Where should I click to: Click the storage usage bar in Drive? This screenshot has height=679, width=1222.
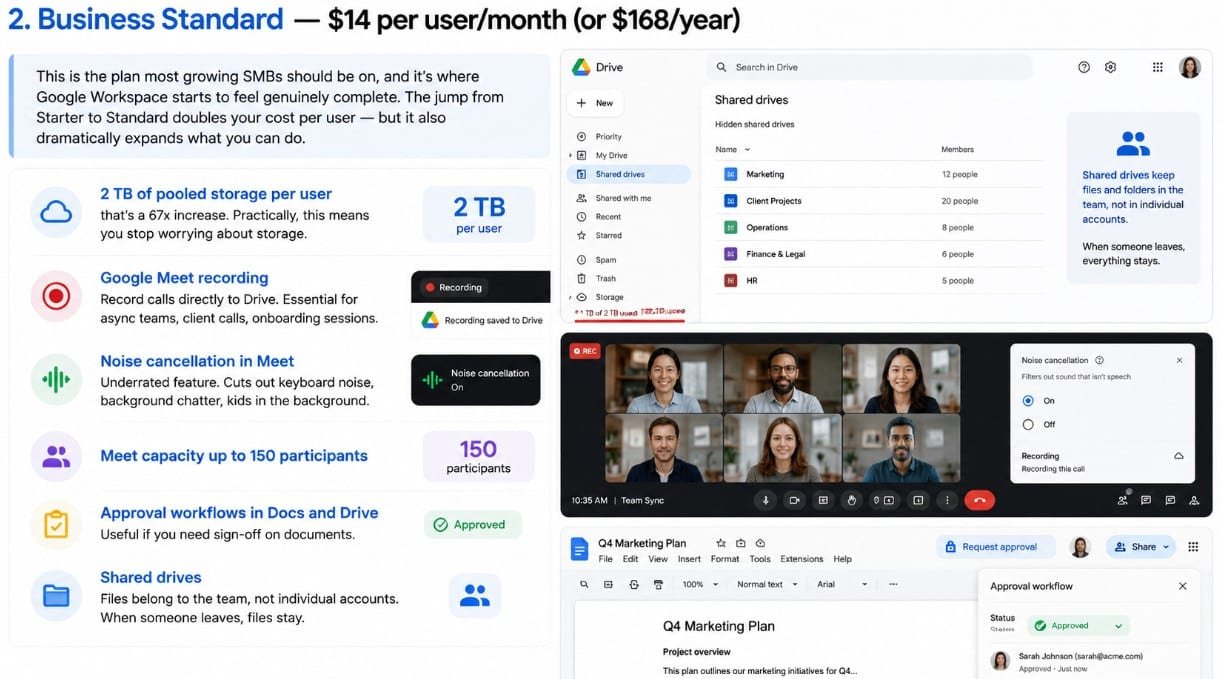click(x=632, y=323)
